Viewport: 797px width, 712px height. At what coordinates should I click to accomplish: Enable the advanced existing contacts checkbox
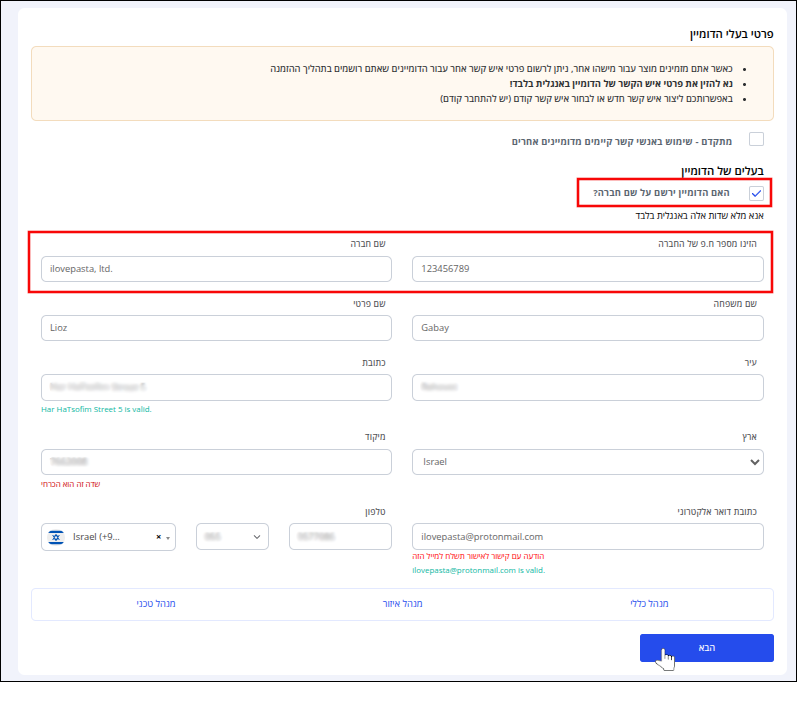click(756, 139)
